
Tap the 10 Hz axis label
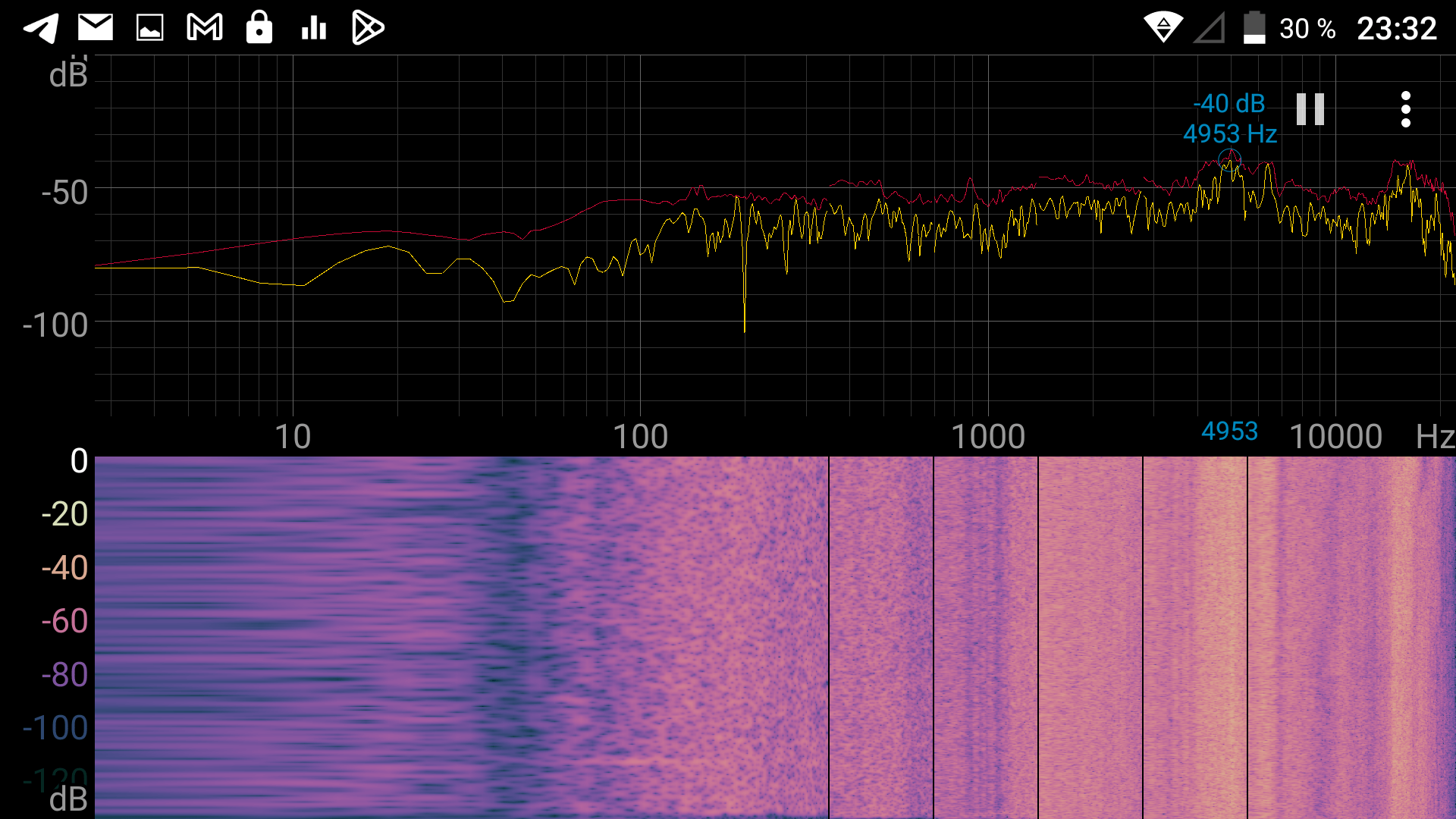pos(293,437)
